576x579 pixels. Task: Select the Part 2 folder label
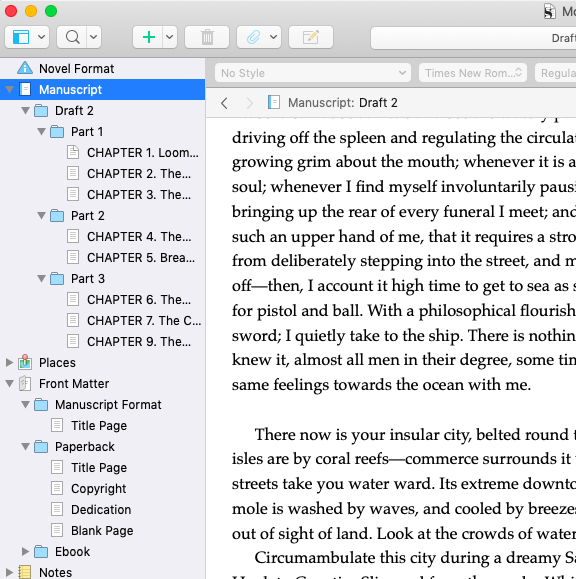pyautogui.click(x=88, y=216)
